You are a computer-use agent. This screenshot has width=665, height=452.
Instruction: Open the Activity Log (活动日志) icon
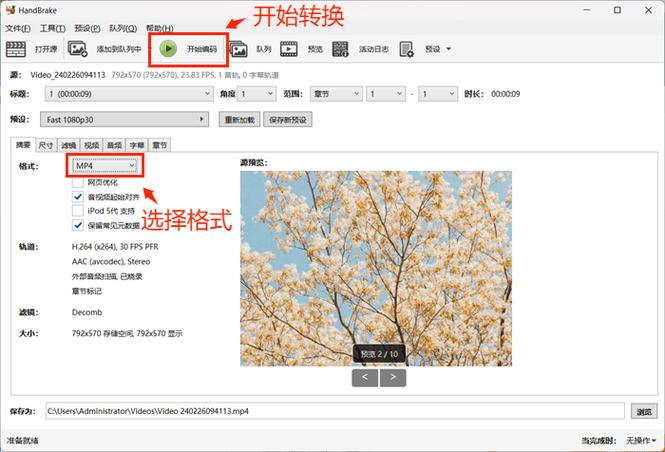tap(340, 49)
